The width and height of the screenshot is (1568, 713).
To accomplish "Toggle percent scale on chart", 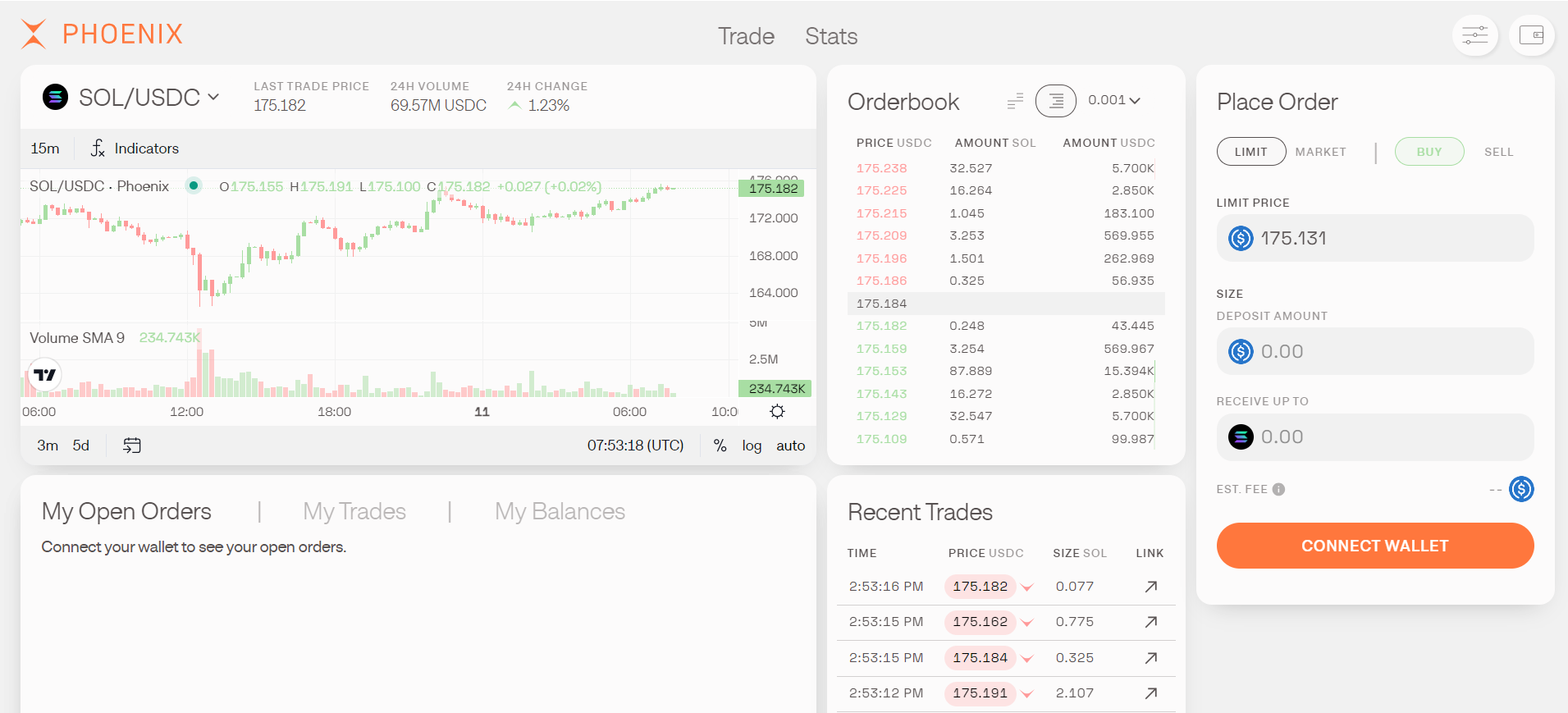I will [720, 446].
